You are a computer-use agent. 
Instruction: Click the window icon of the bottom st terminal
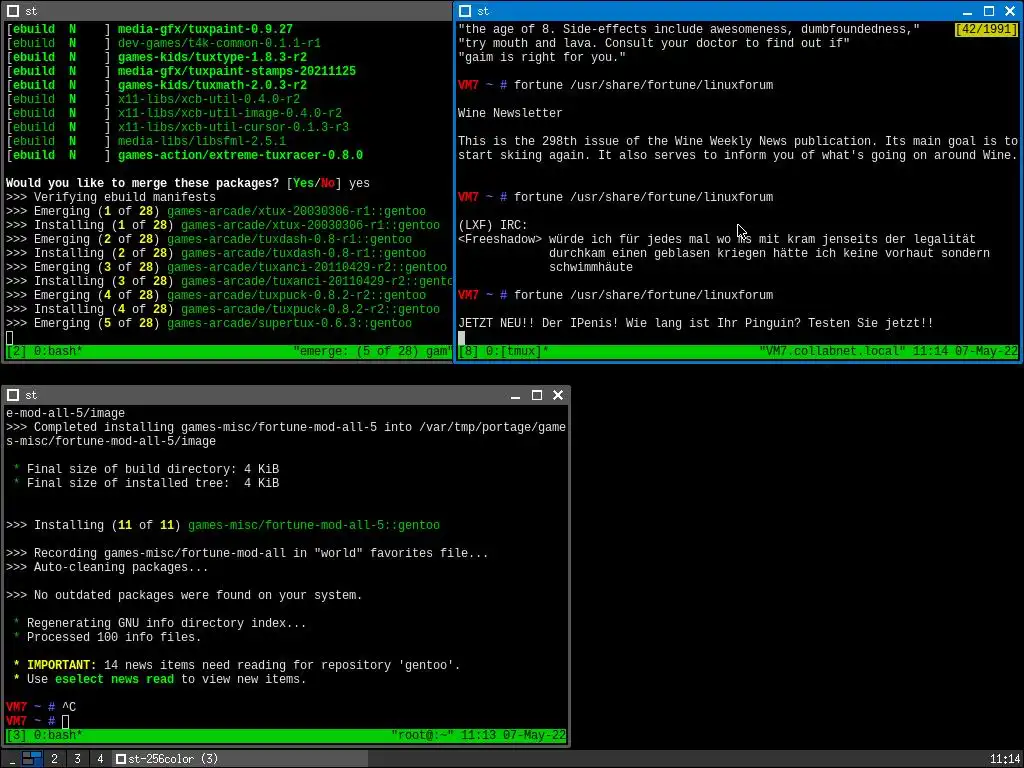pyautogui.click(x=12, y=395)
